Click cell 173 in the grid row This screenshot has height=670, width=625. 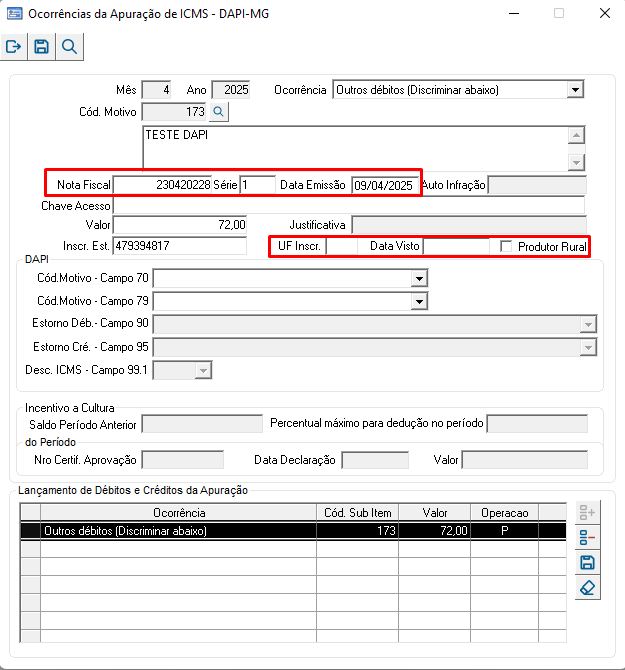[x=358, y=531]
